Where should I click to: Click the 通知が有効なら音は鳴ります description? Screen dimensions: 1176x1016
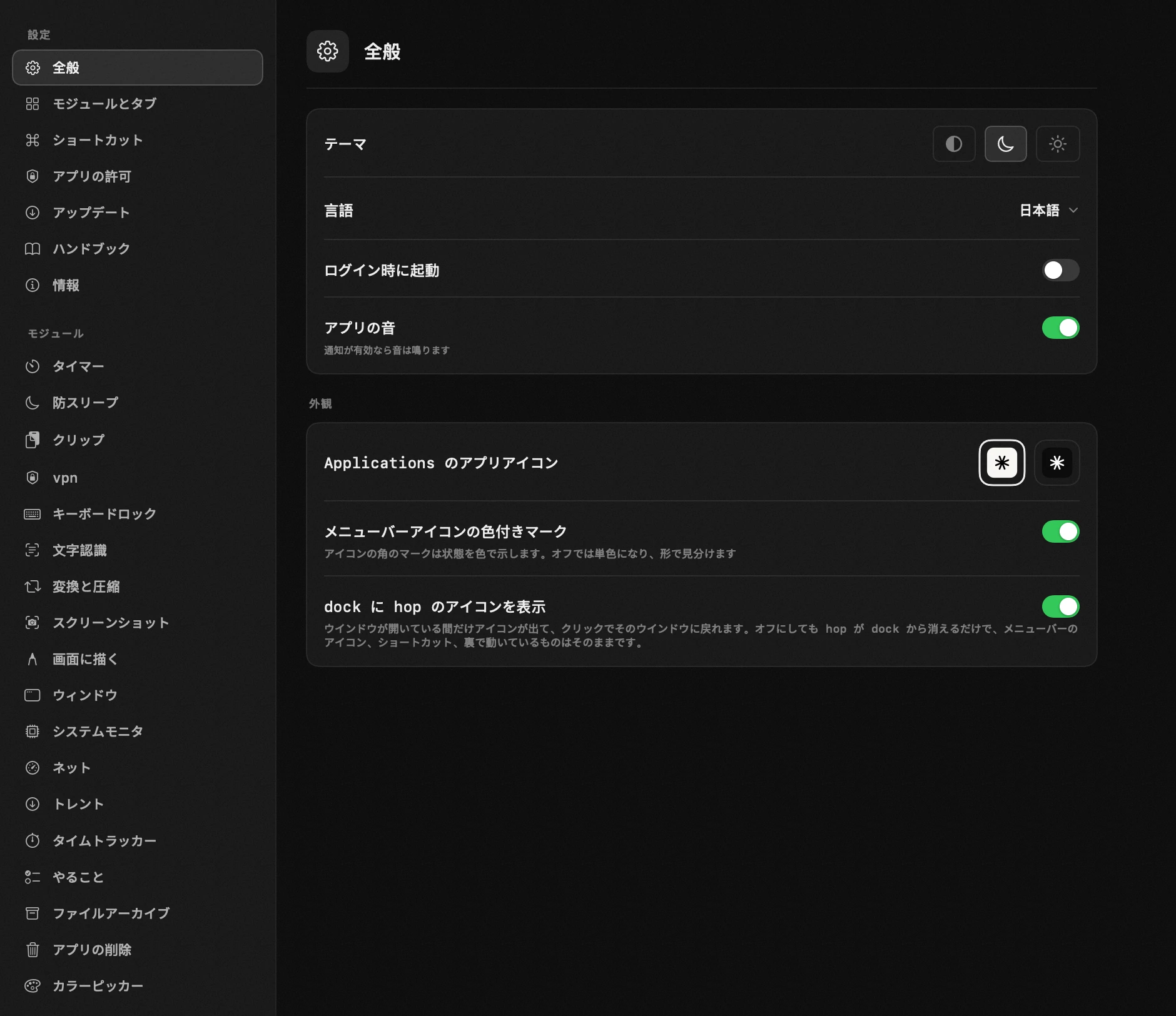(387, 350)
